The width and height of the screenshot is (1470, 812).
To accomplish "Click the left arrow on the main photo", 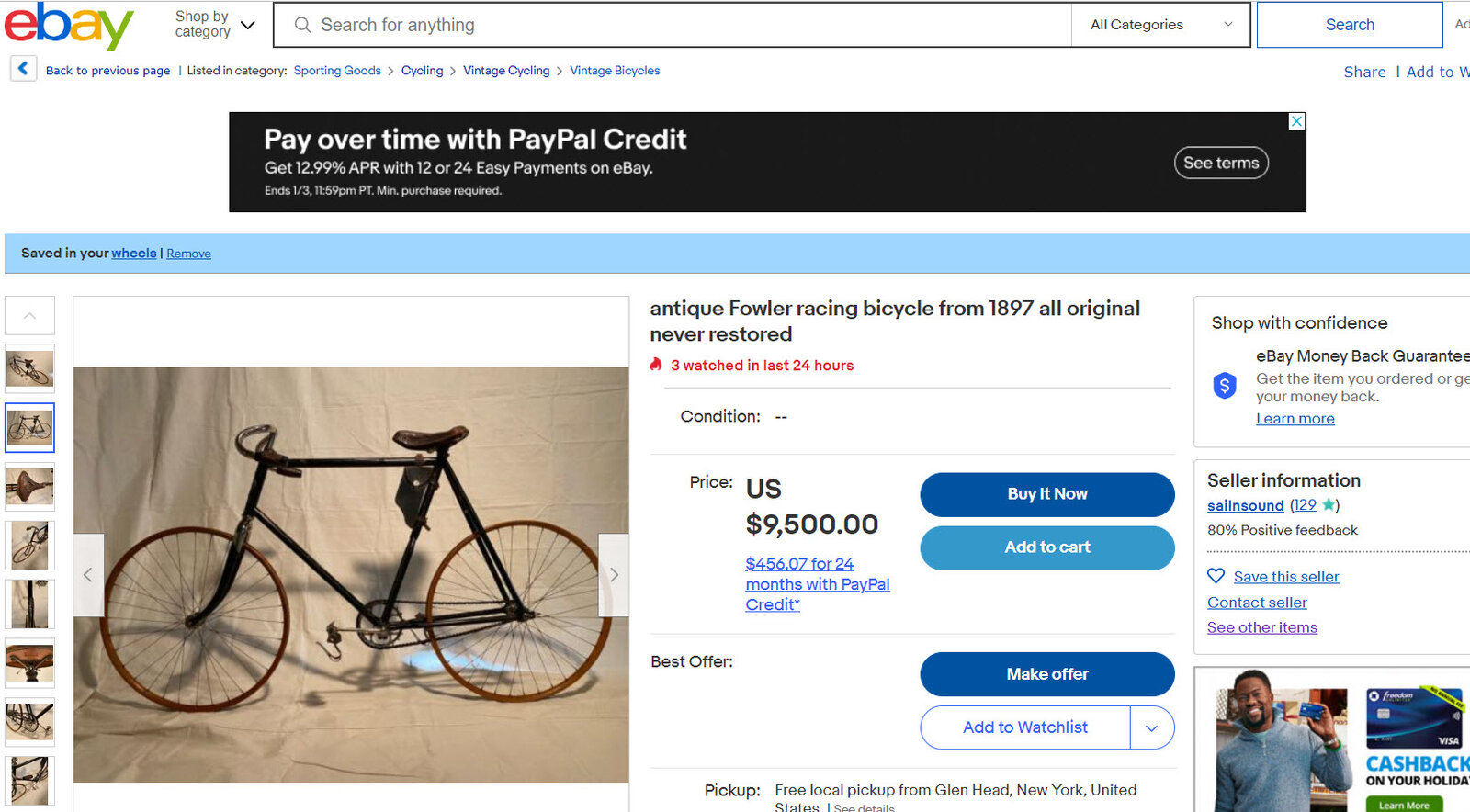I will pos(88,574).
